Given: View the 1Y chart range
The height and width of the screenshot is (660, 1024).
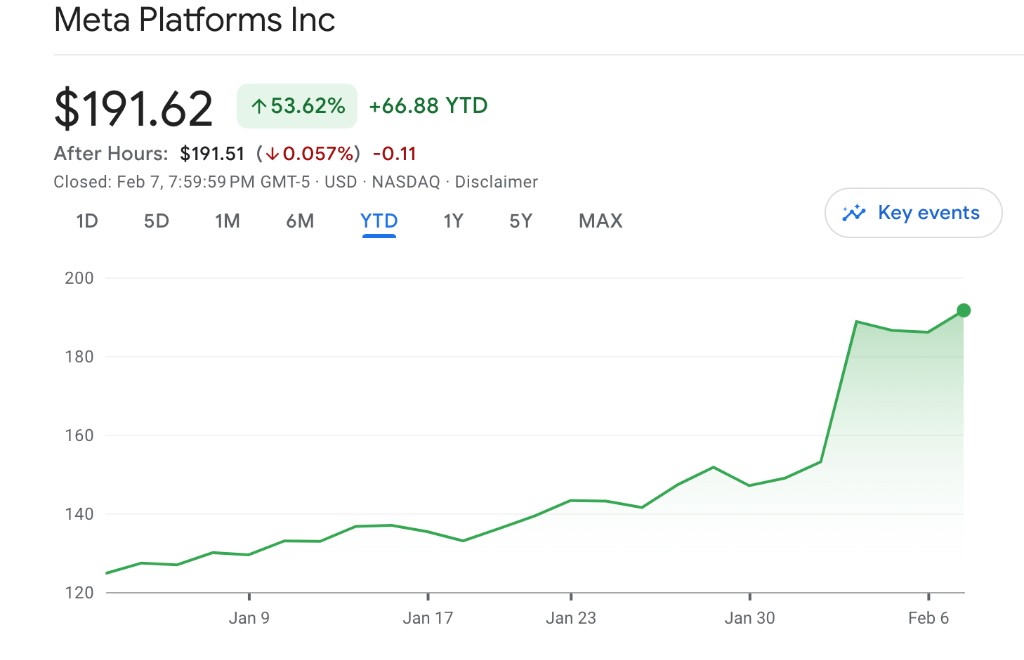Looking at the screenshot, I should (x=454, y=221).
